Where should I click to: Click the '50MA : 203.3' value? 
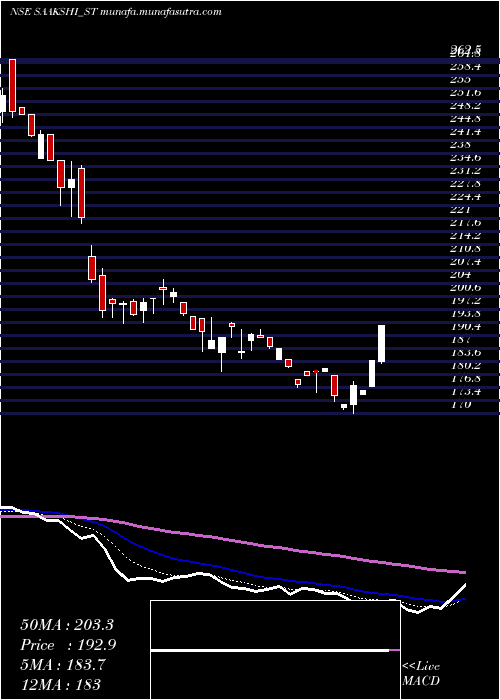67,625
